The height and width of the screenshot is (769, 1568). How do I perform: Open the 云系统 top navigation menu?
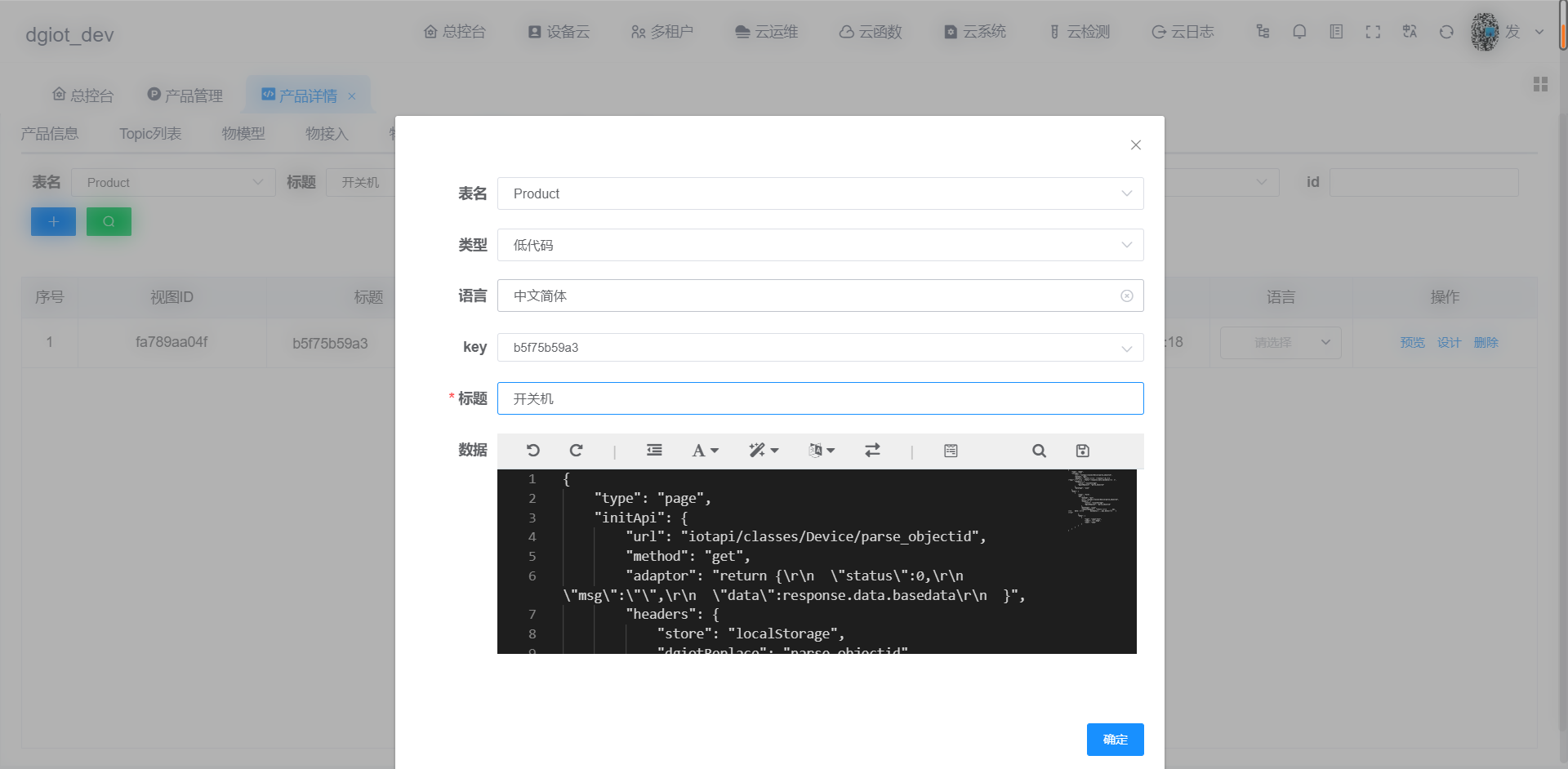(975, 32)
